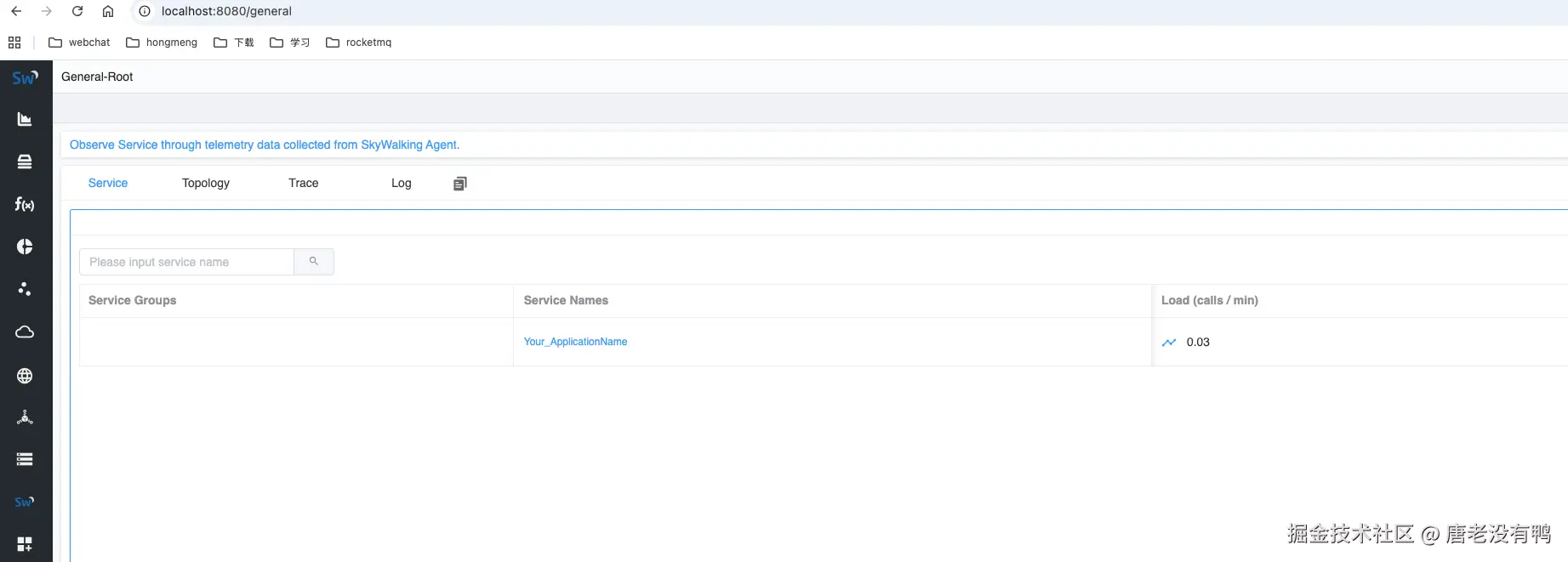This screenshot has height=562, width=1568.
Task: Open the webchat bookmark folder
Action: coord(79,43)
